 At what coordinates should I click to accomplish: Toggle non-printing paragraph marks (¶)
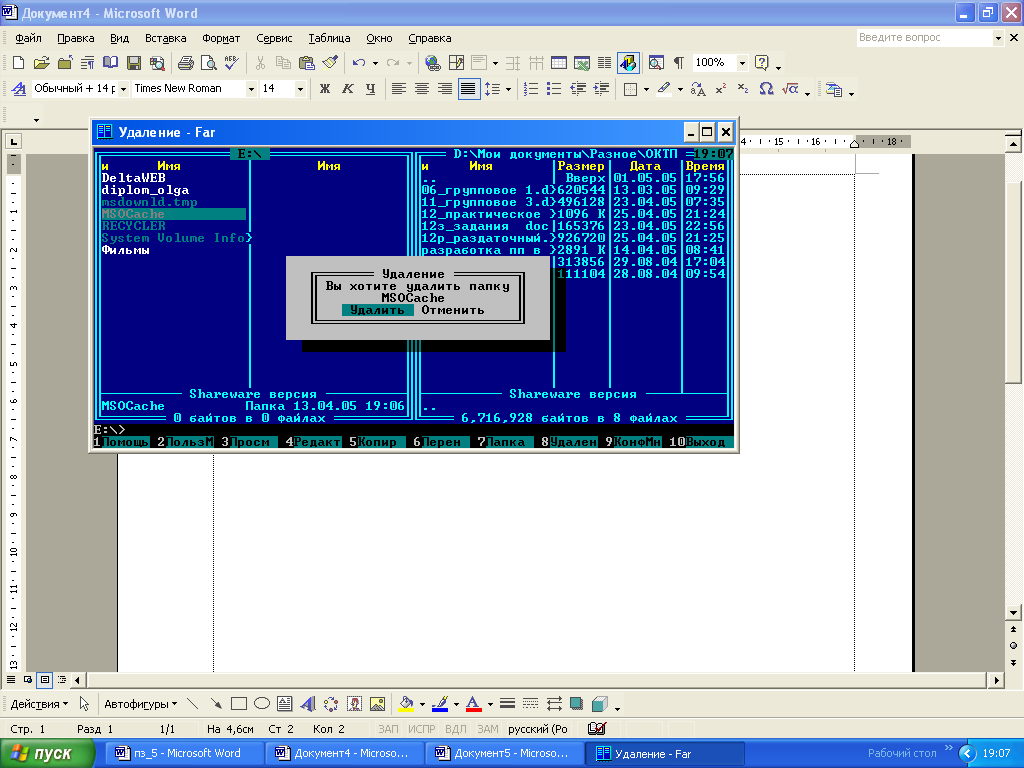pyautogui.click(x=679, y=63)
